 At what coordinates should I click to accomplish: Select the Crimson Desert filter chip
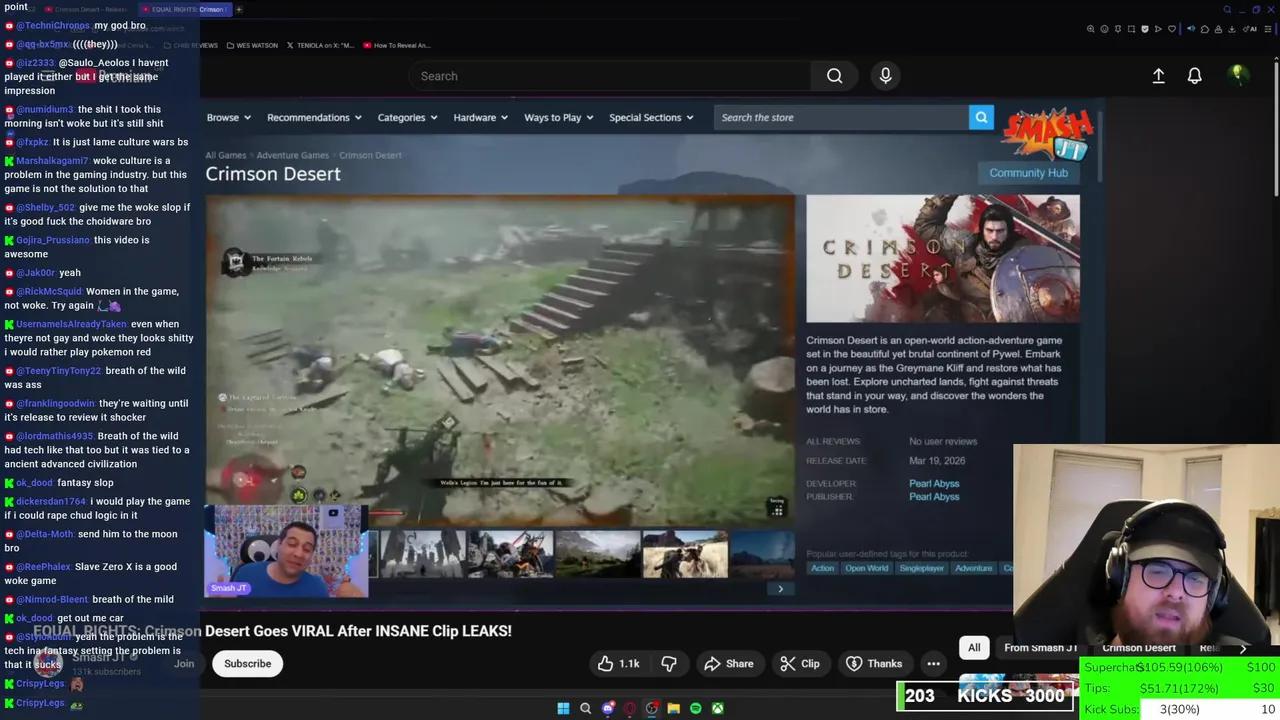click(x=1138, y=648)
